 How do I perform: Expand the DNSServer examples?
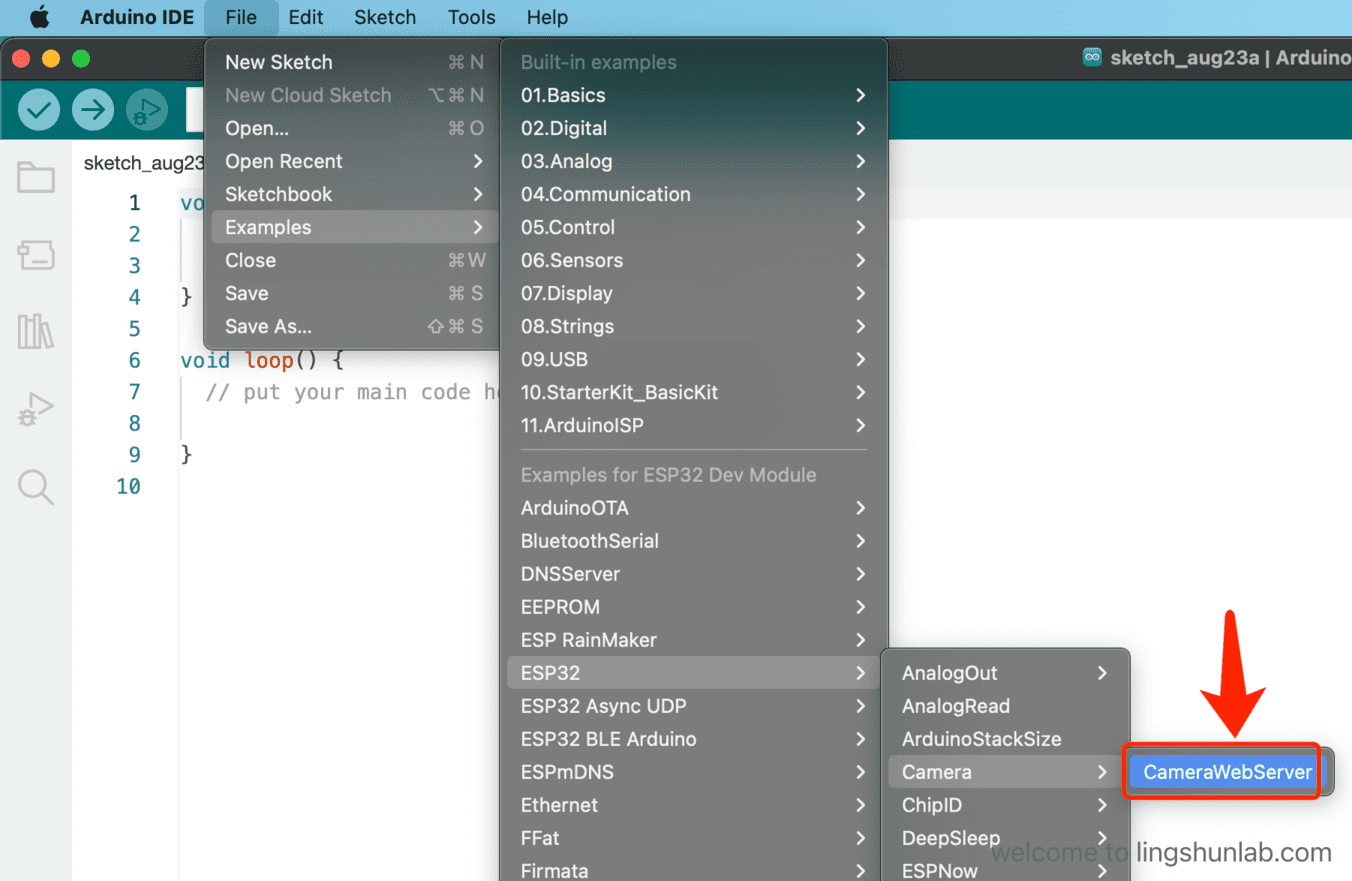pyautogui.click(x=693, y=574)
